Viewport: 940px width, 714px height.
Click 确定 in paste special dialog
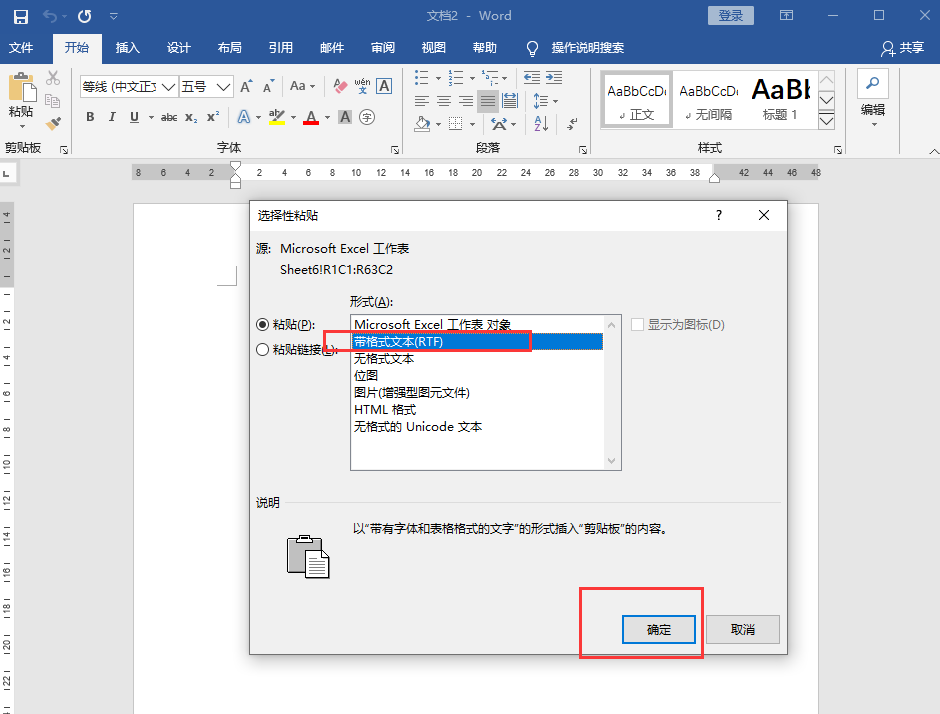pos(659,629)
